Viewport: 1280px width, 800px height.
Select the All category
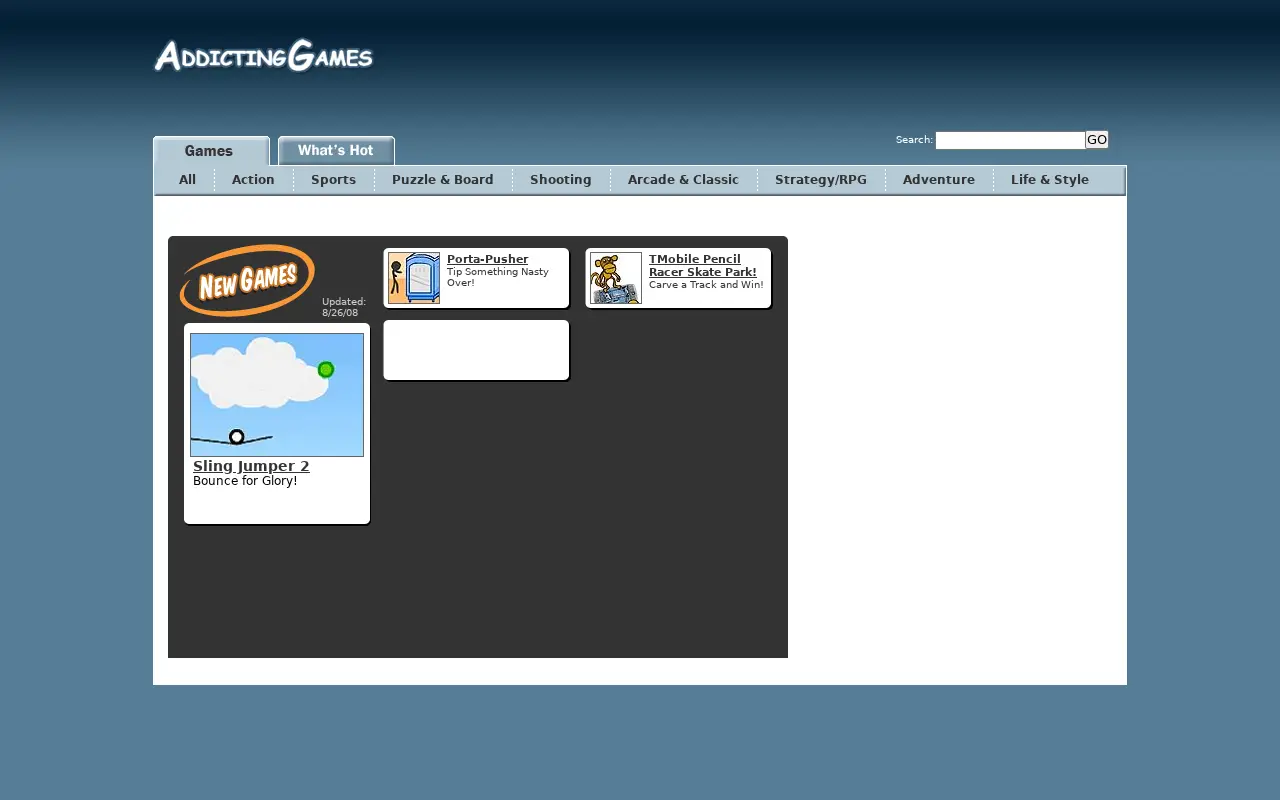pyautogui.click(x=187, y=180)
